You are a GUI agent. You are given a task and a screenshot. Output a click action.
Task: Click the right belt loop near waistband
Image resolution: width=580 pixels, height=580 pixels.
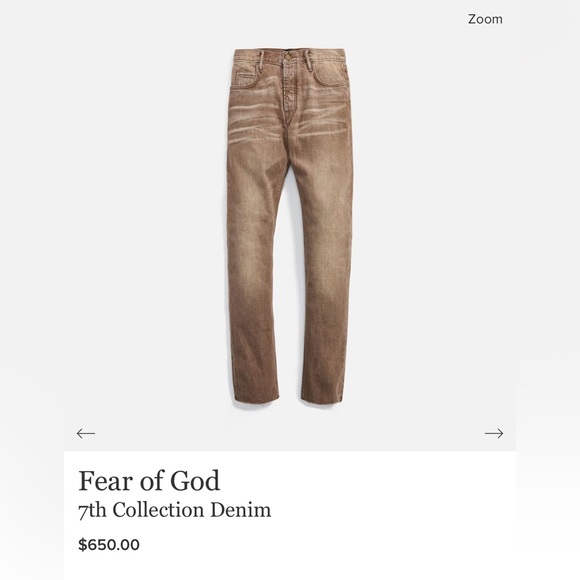[306, 60]
